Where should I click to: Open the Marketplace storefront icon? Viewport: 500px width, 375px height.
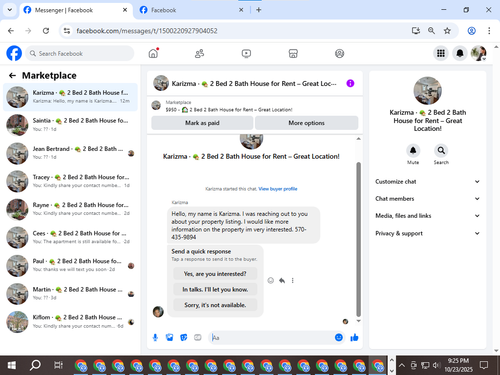293,54
